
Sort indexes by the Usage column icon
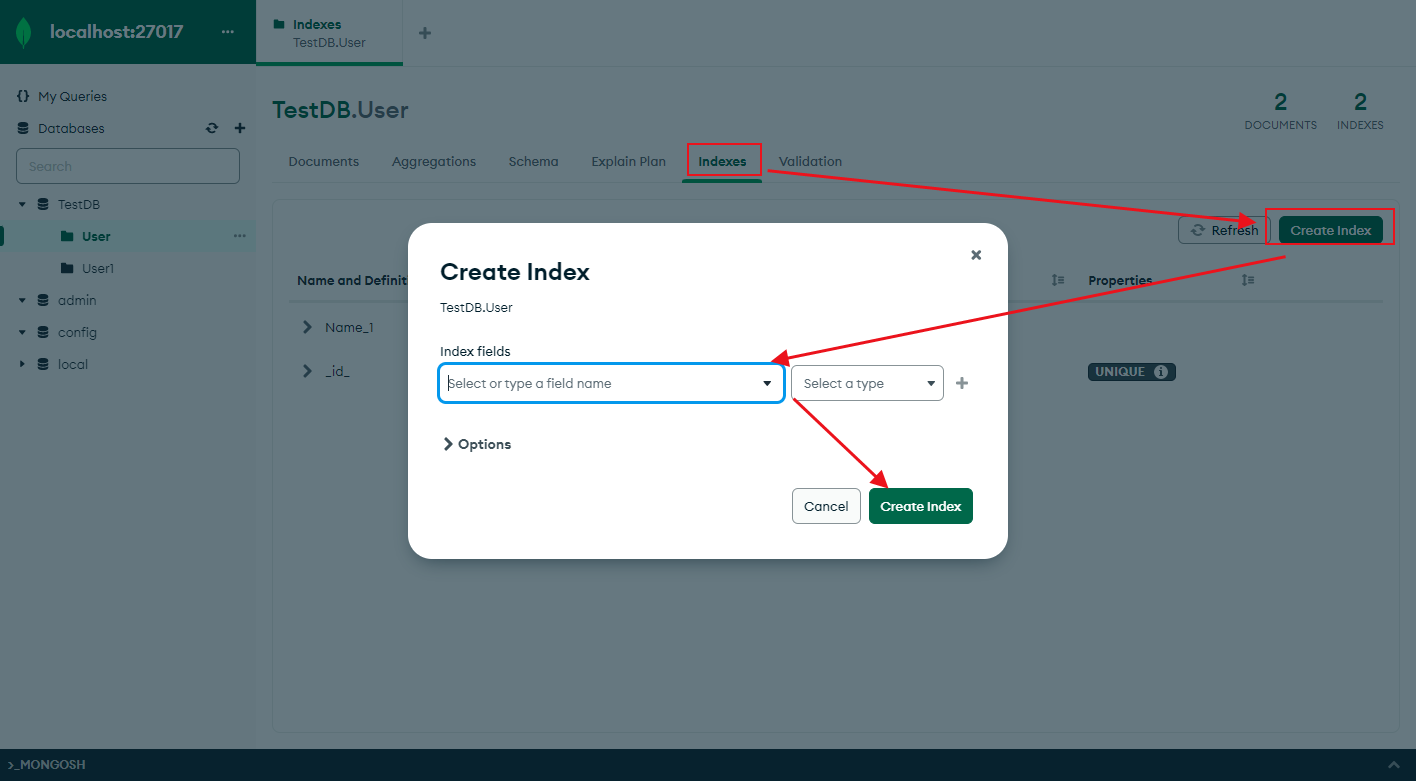[x=1058, y=280]
